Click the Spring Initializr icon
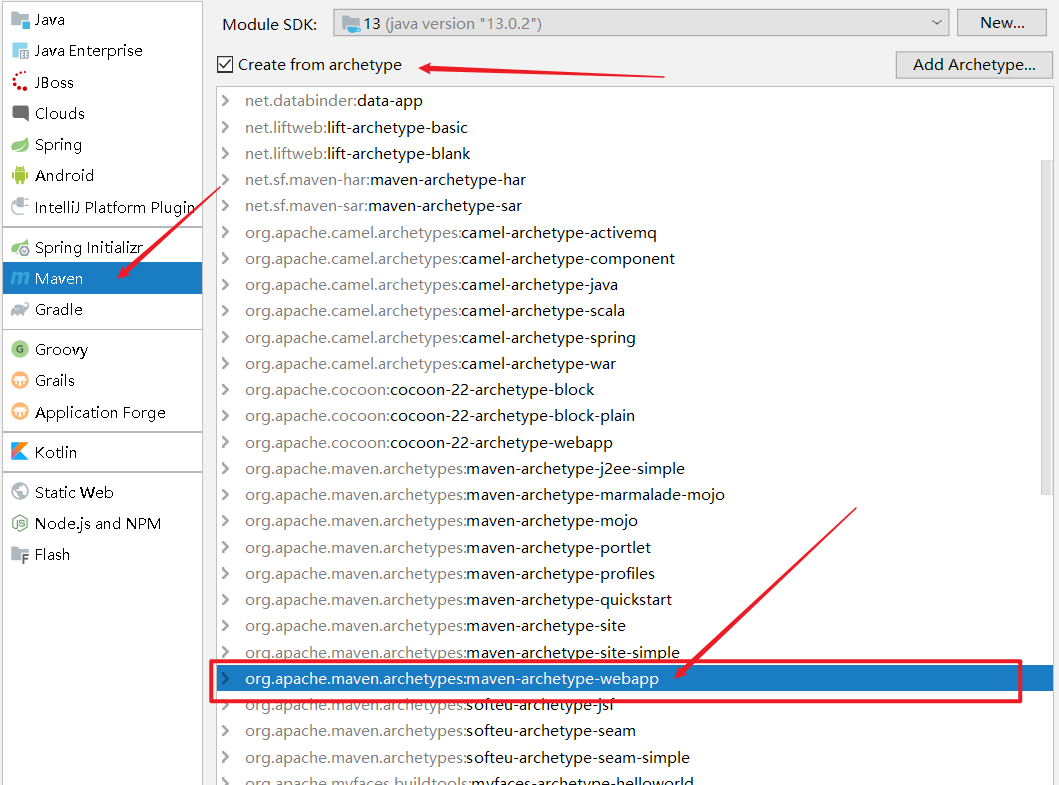This screenshot has width=1059, height=785. point(20,248)
